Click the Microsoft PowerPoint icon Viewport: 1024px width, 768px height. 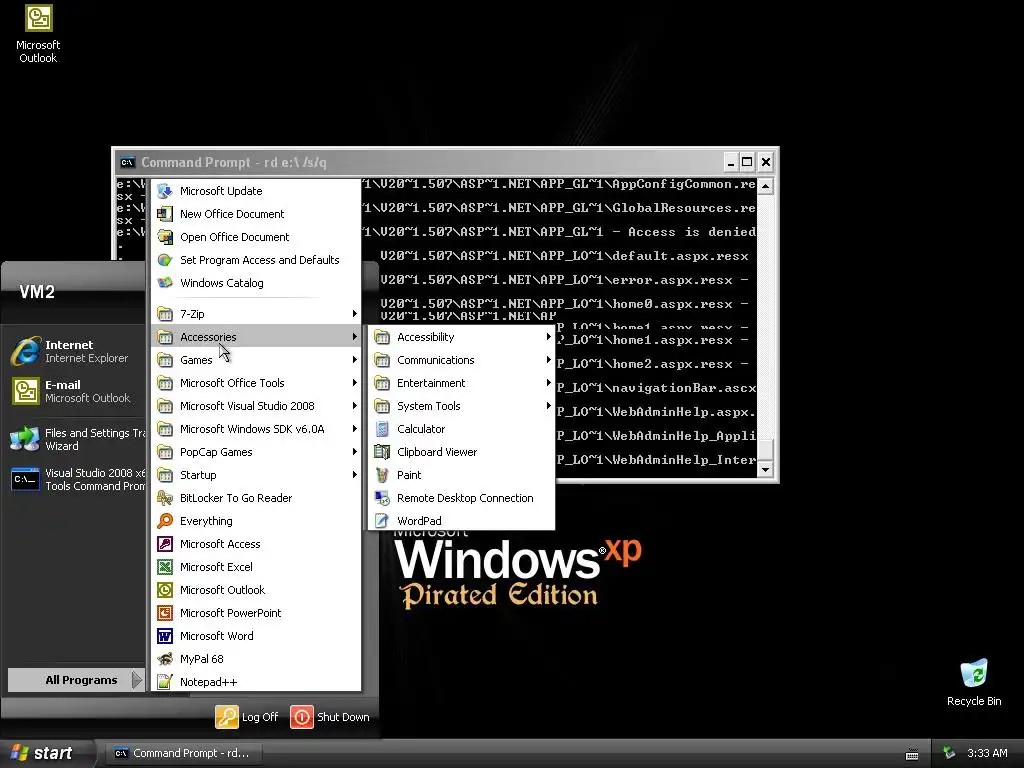pyautogui.click(x=165, y=613)
